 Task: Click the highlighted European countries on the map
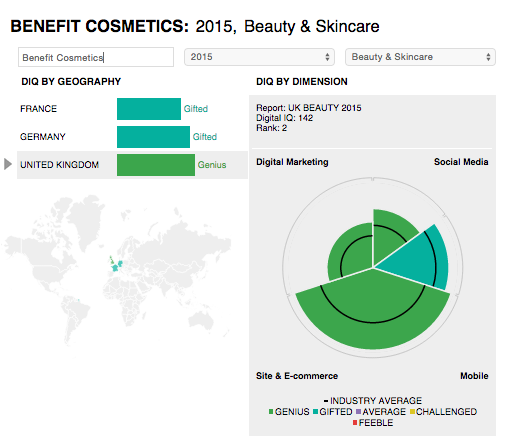116,264
